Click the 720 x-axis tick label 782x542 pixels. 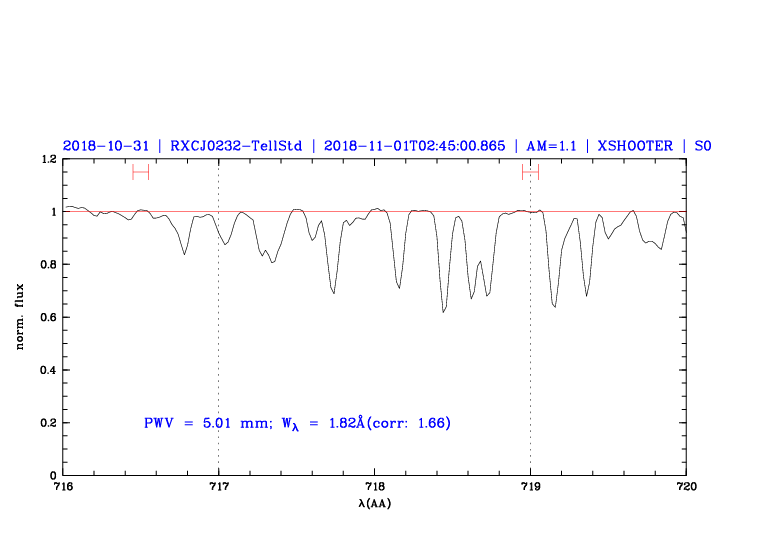pyautogui.click(x=686, y=487)
